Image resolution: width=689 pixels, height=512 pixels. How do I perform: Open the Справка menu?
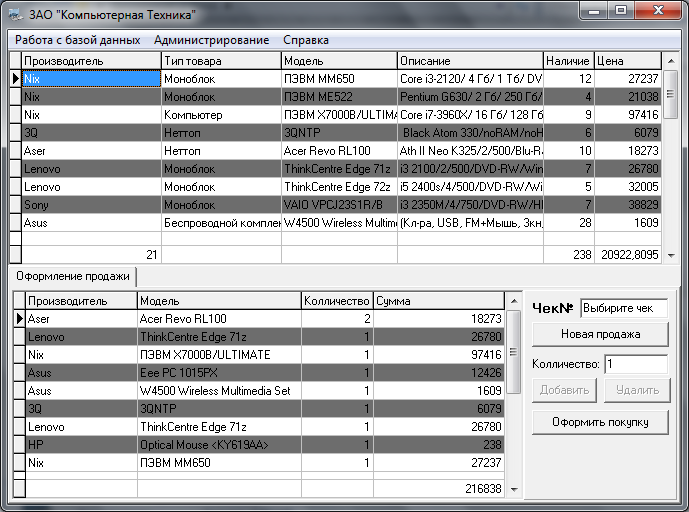(x=306, y=40)
